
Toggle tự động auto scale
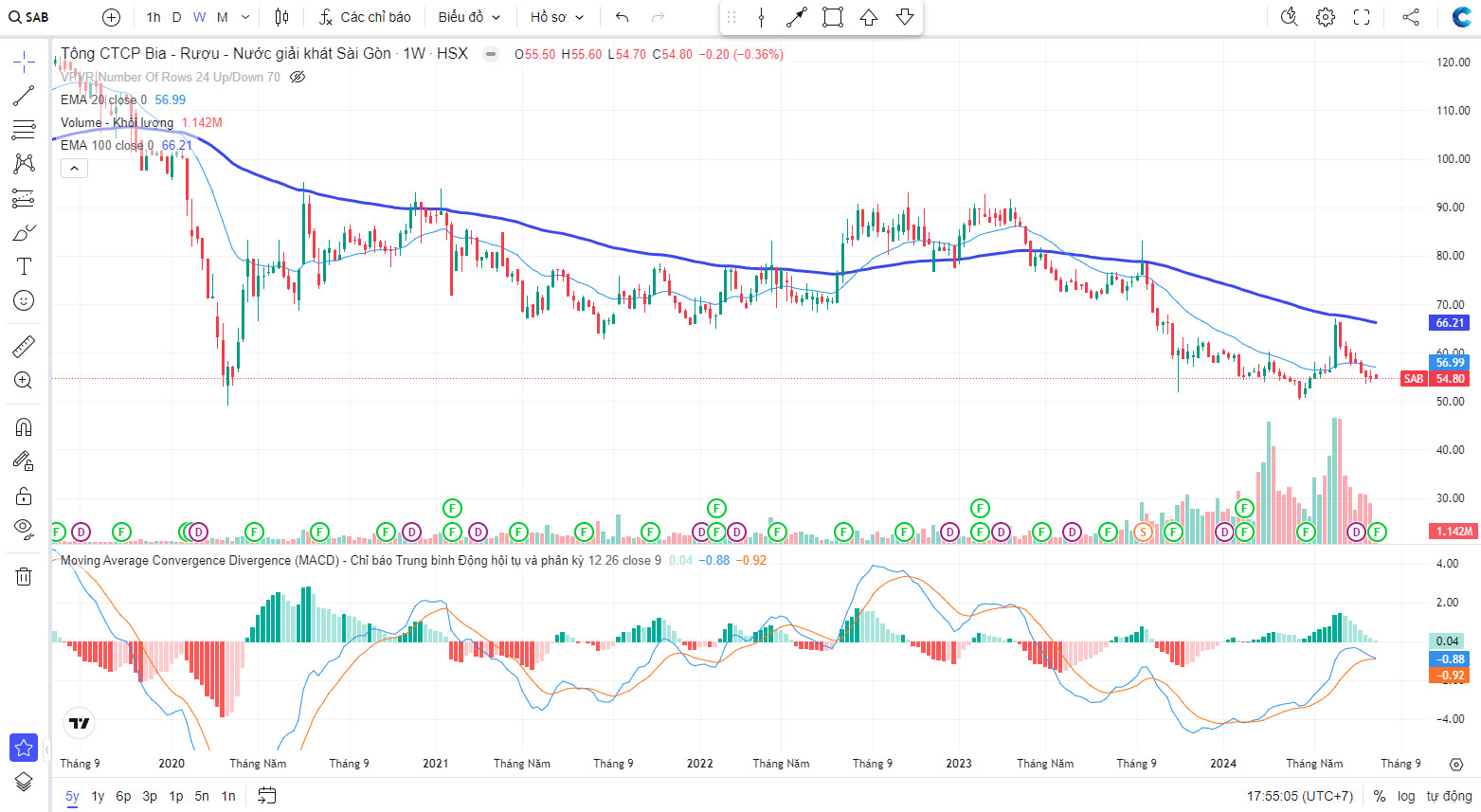(x=1449, y=796)
